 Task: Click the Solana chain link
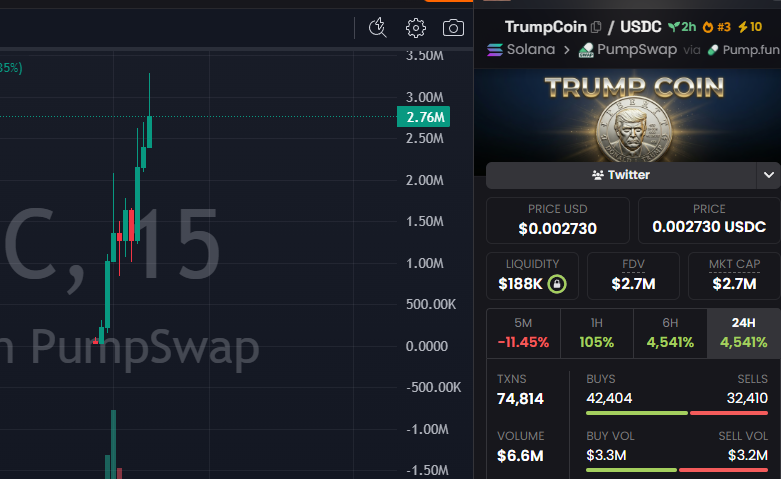click(530, 50)
